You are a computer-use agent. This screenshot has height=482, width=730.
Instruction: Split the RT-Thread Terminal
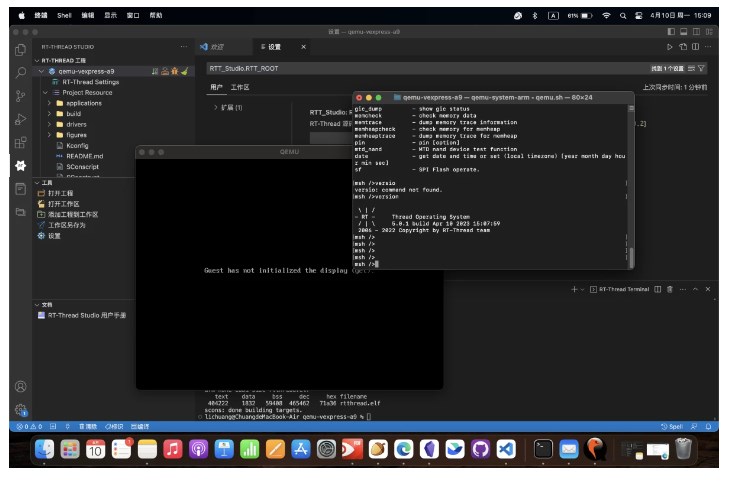(x=657, y=289)
